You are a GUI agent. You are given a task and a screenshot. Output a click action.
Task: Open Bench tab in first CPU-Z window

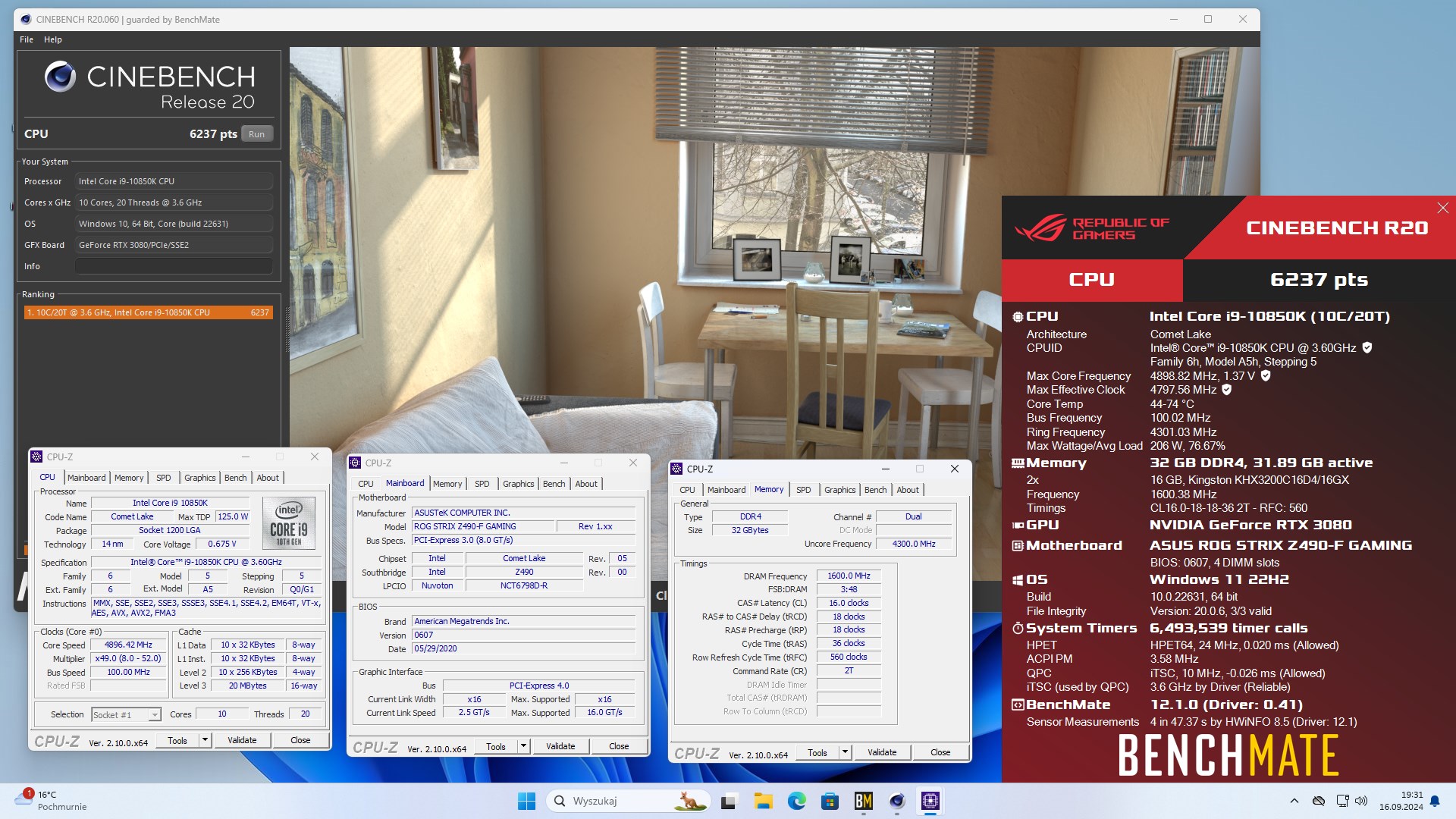[x=235, y=478]
